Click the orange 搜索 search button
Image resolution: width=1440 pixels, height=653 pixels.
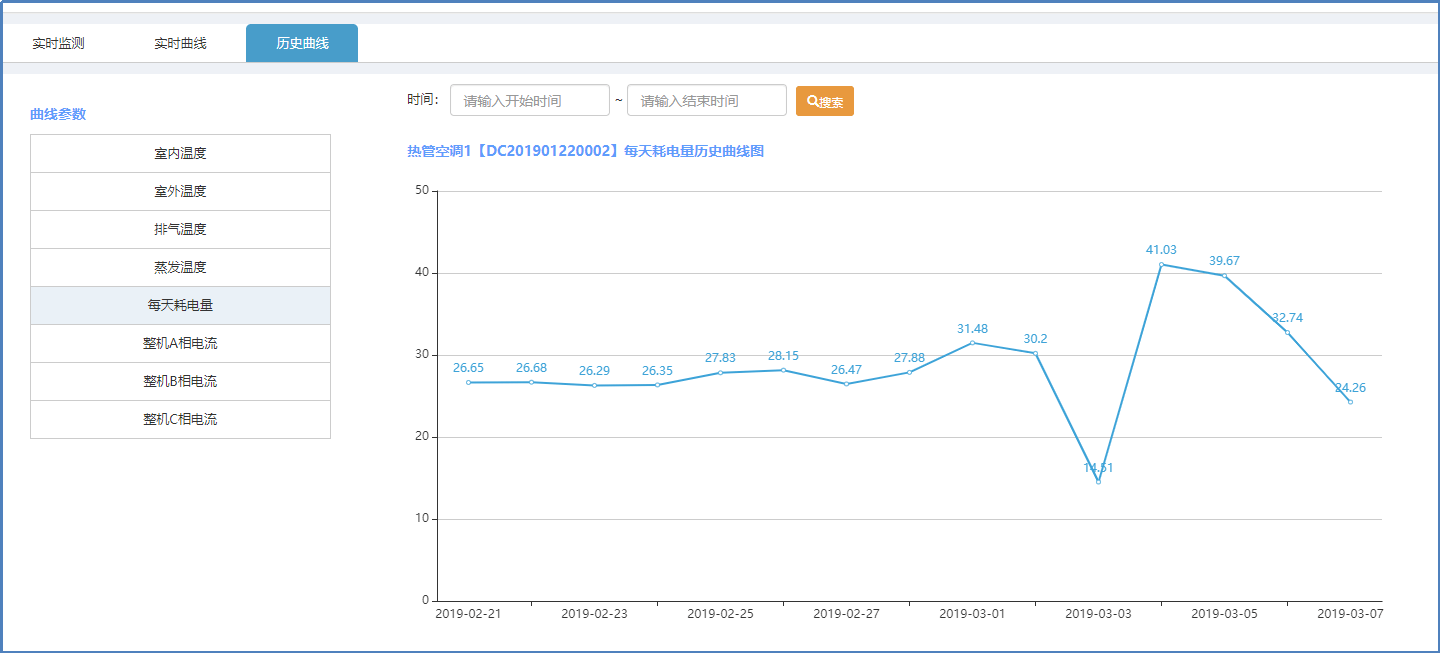[x=824, y=101]
